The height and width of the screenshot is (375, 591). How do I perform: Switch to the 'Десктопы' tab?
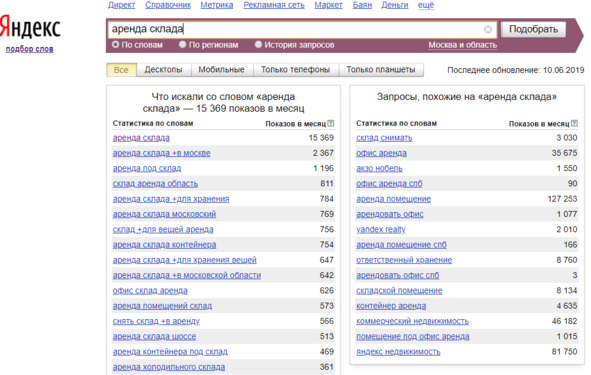[x=163, y=70]
